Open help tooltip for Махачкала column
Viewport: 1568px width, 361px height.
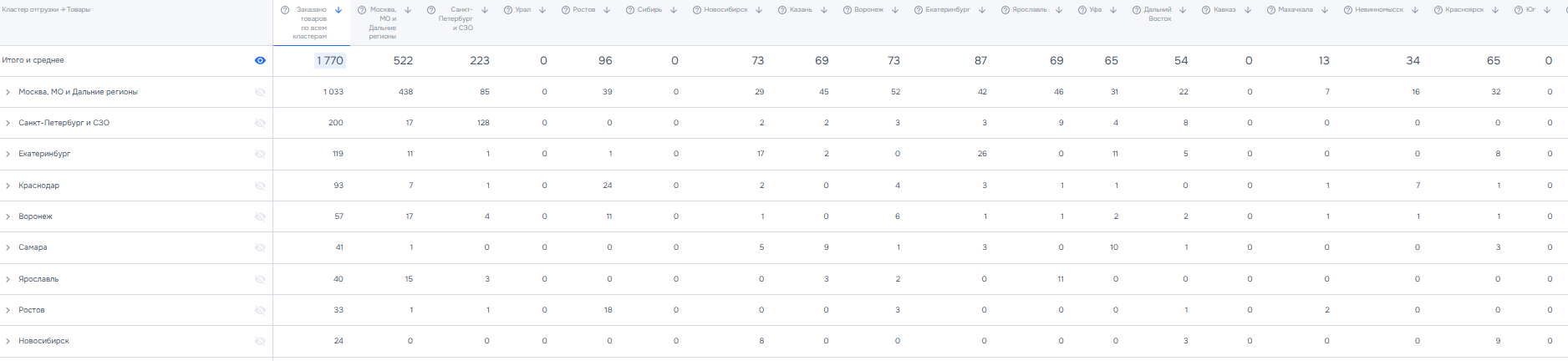1271,10
